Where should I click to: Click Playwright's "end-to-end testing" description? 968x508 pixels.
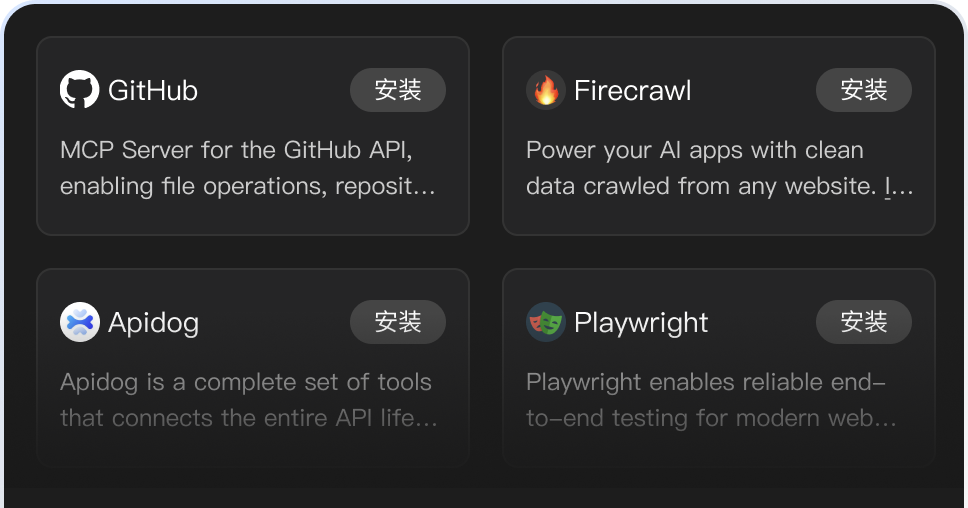click(706, 382)
